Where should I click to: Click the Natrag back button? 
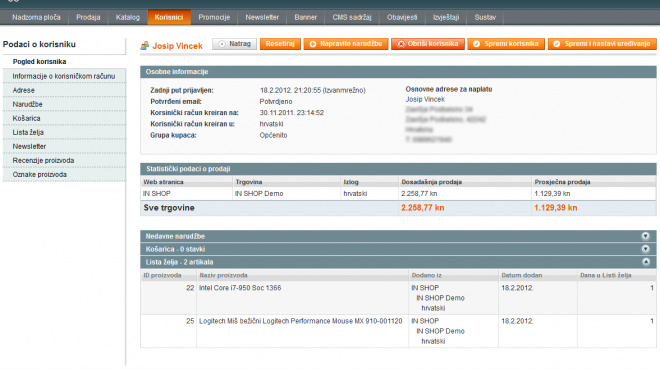(234, 44)
